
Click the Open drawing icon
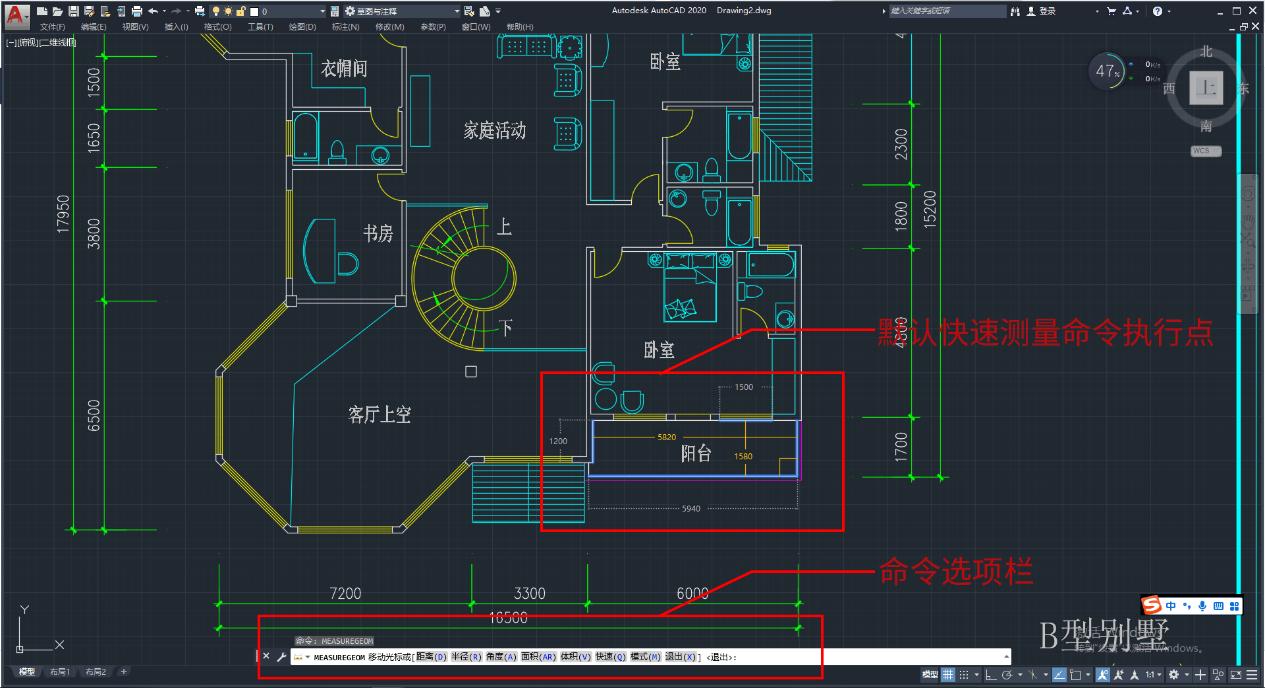[x=60, y=10]
